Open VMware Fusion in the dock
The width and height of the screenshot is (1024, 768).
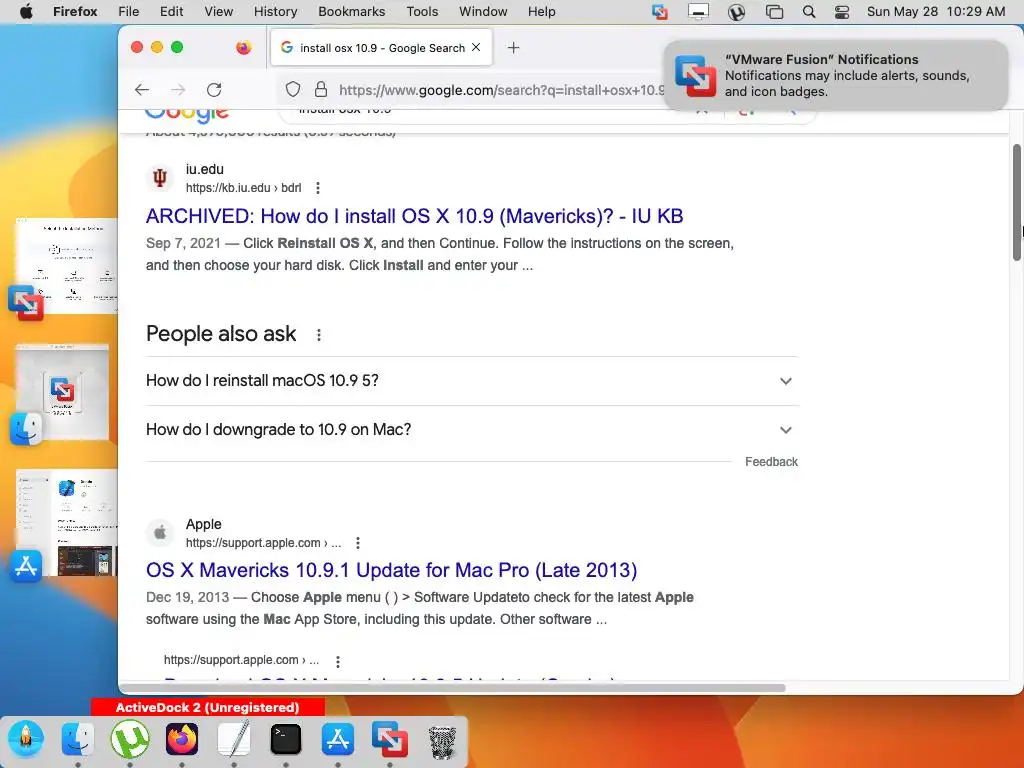pyautogui.click(x=390, y=739)
